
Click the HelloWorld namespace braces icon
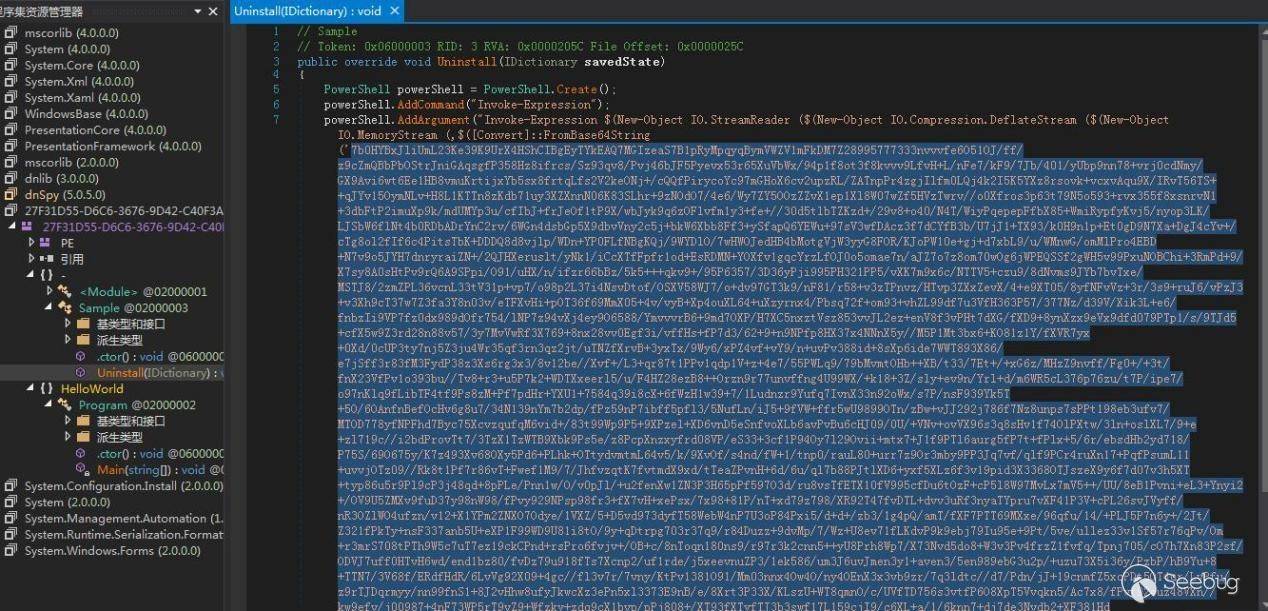(x=46, y=389)
